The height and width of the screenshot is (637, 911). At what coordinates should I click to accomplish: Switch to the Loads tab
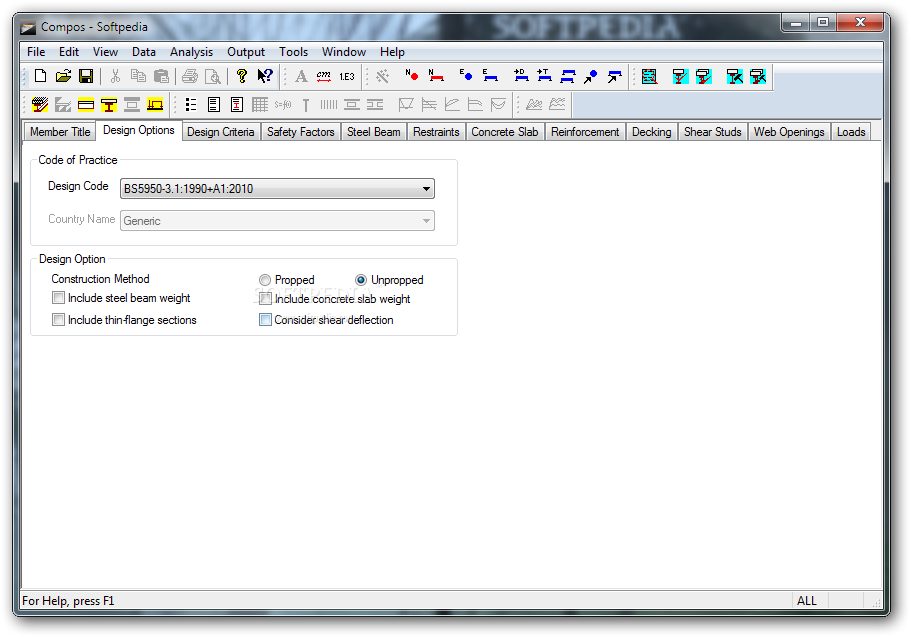(851, 132)
